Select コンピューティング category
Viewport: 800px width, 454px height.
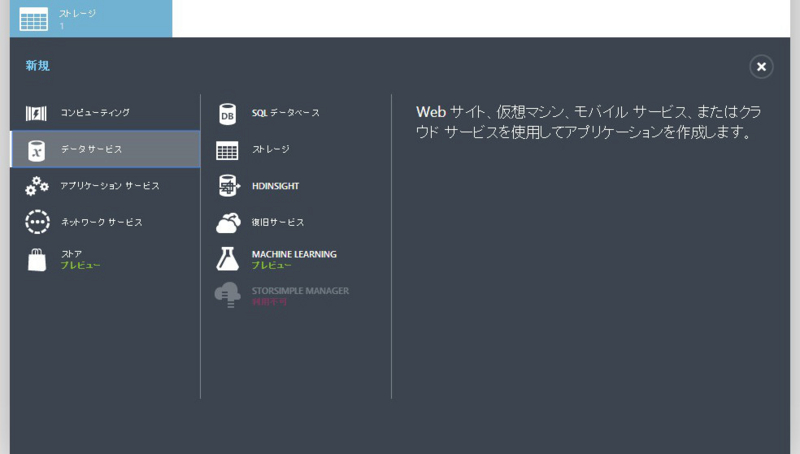tap(105, 113)
